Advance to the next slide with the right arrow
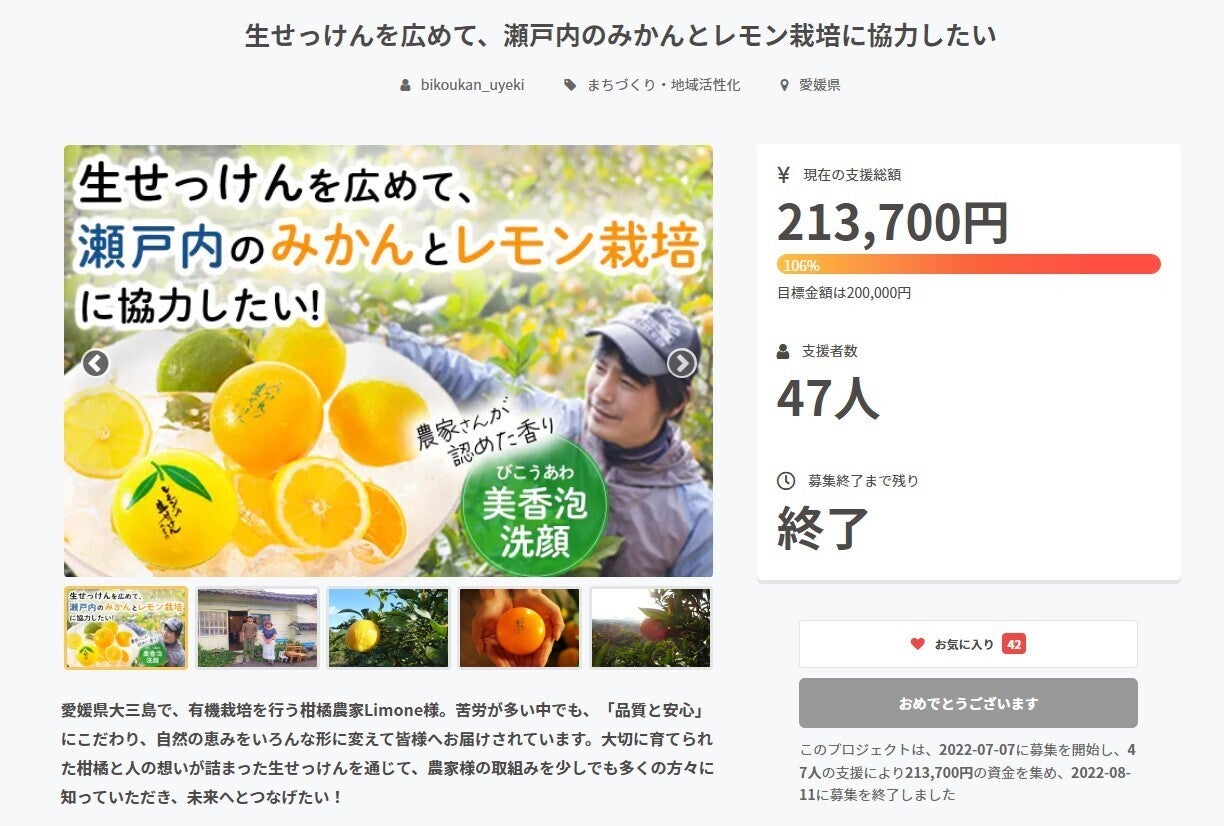The height and width of the screenshot is (826, 1224). pos(682,363)
